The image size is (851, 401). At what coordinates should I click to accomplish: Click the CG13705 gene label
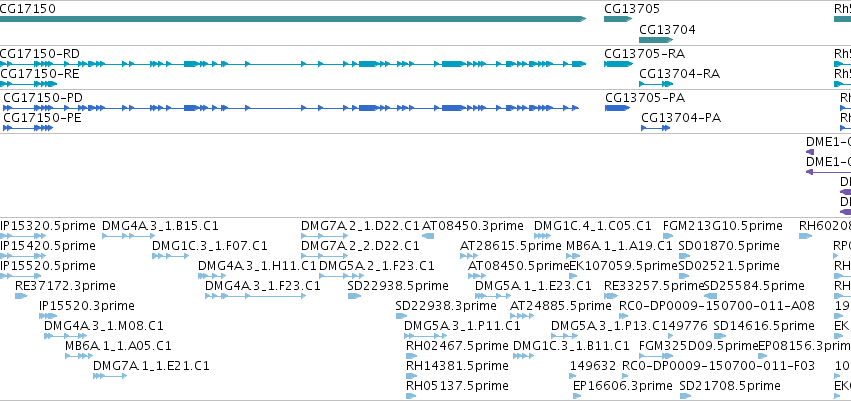tap(632, 9)
